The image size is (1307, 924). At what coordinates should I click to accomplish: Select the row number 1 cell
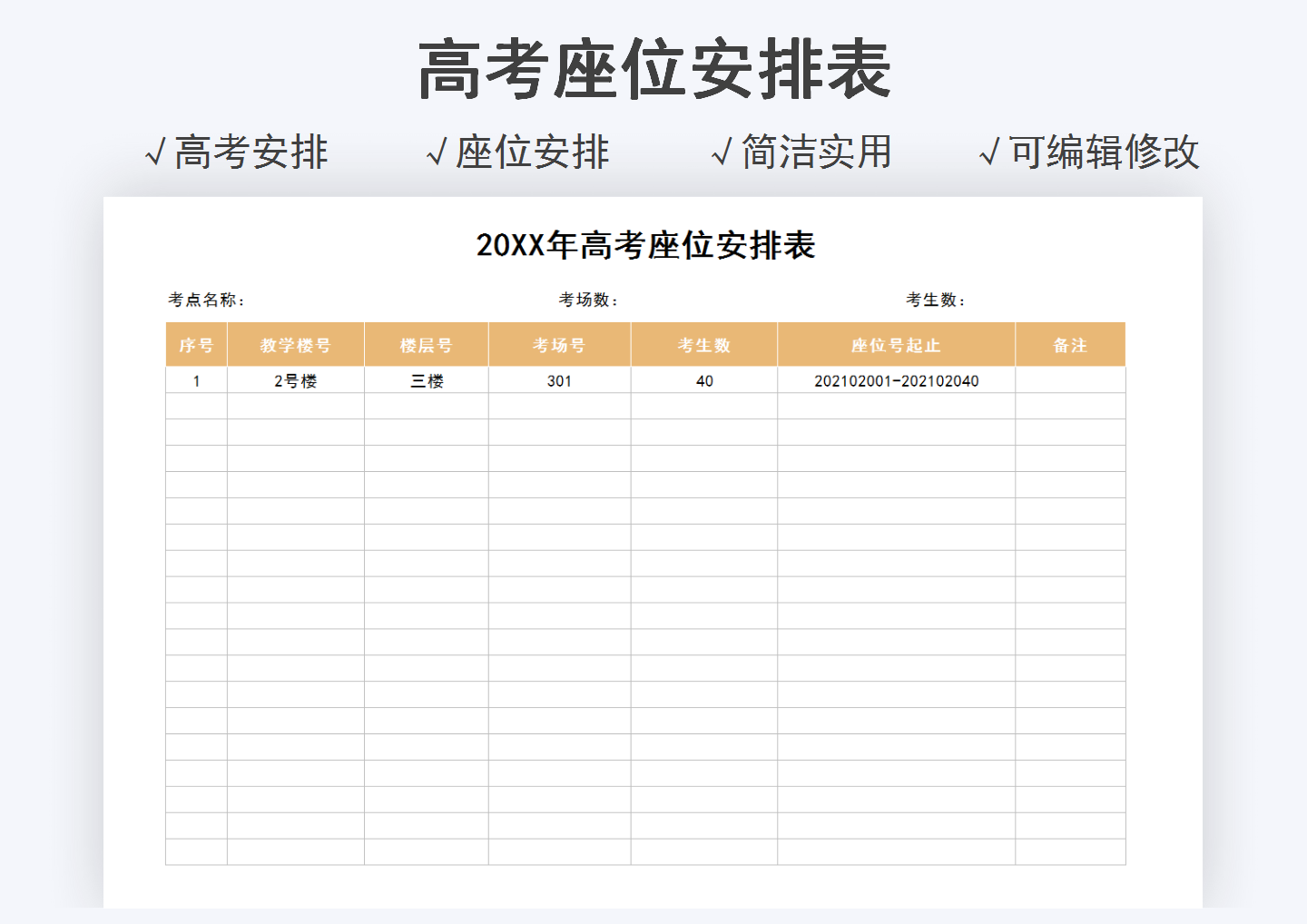pos(196,380)
